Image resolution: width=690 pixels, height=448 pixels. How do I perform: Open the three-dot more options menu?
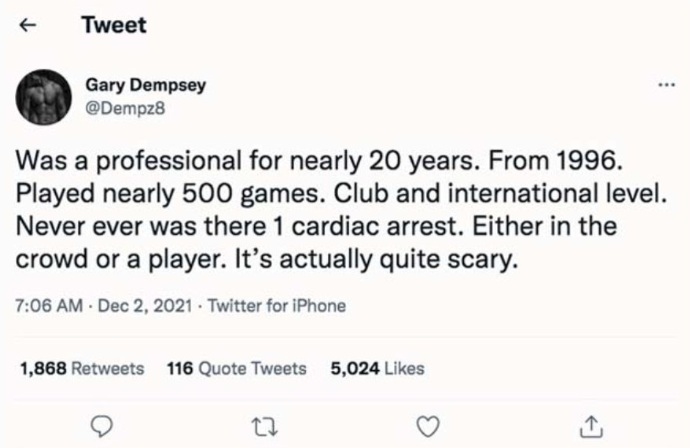(666, 87)
